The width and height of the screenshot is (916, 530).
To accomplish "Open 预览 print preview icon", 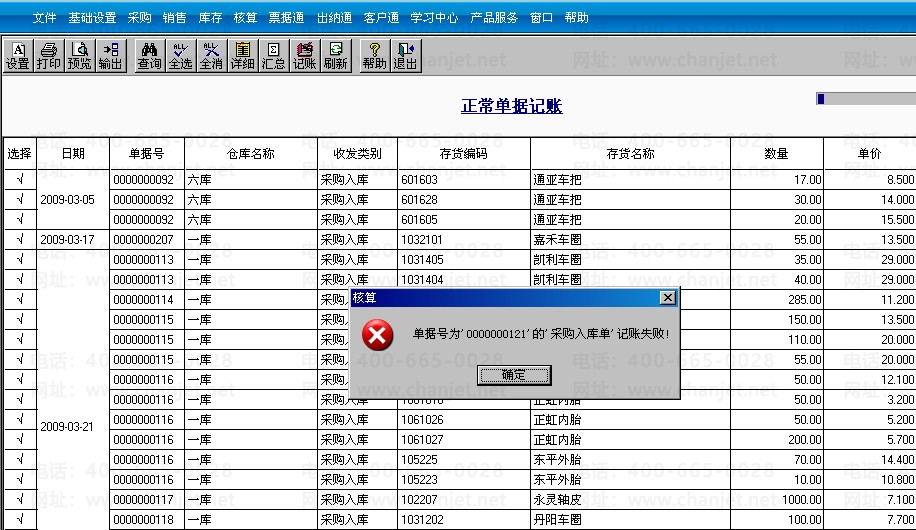I will (79, 56).
